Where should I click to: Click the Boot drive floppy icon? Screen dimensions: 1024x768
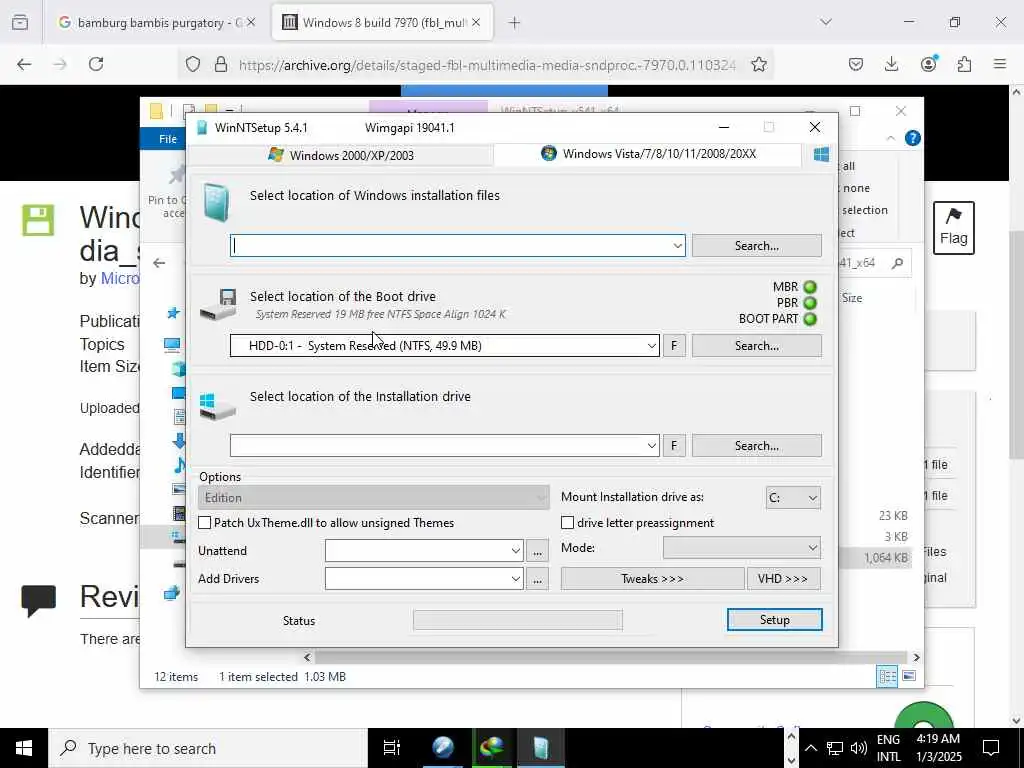[x=218, y=304]
